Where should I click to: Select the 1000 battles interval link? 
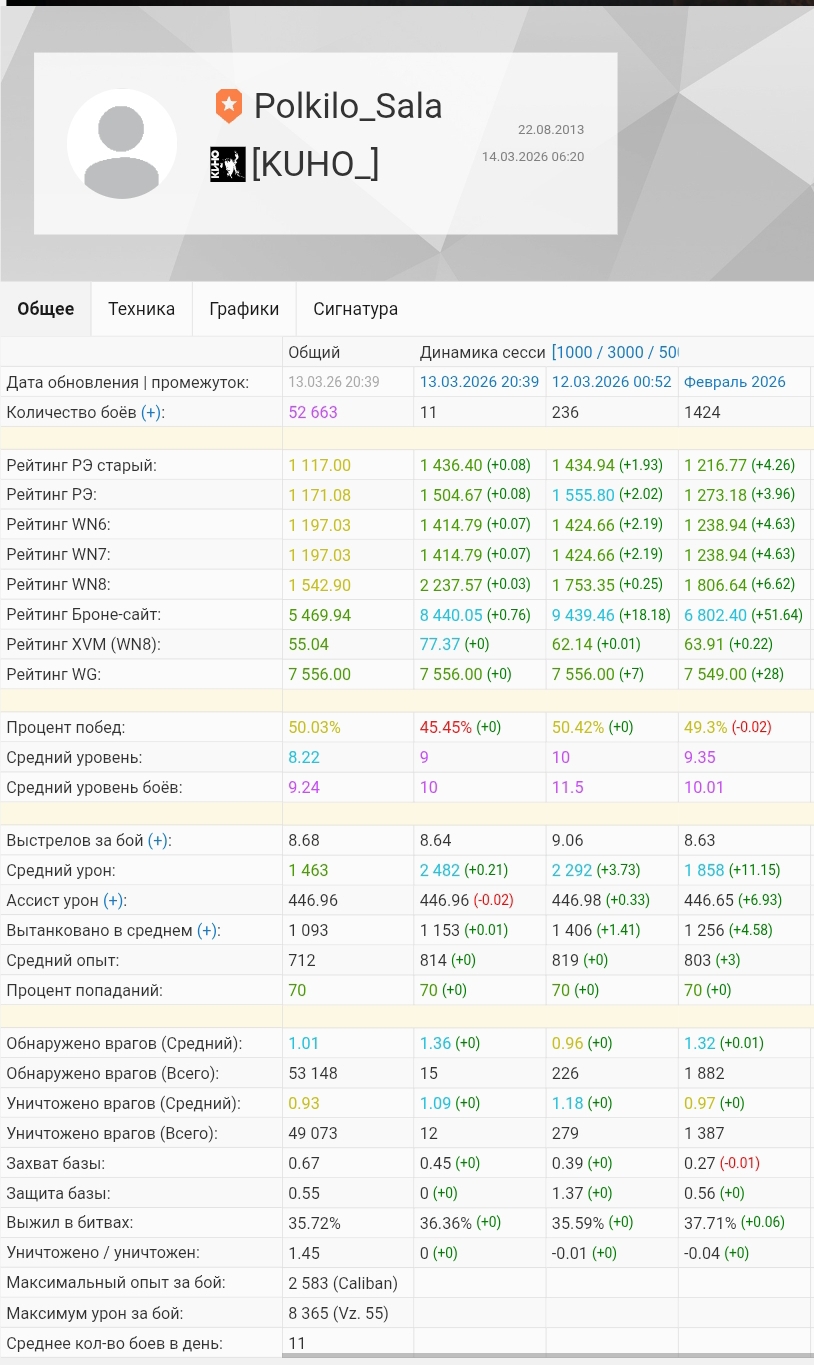point(575,352)
